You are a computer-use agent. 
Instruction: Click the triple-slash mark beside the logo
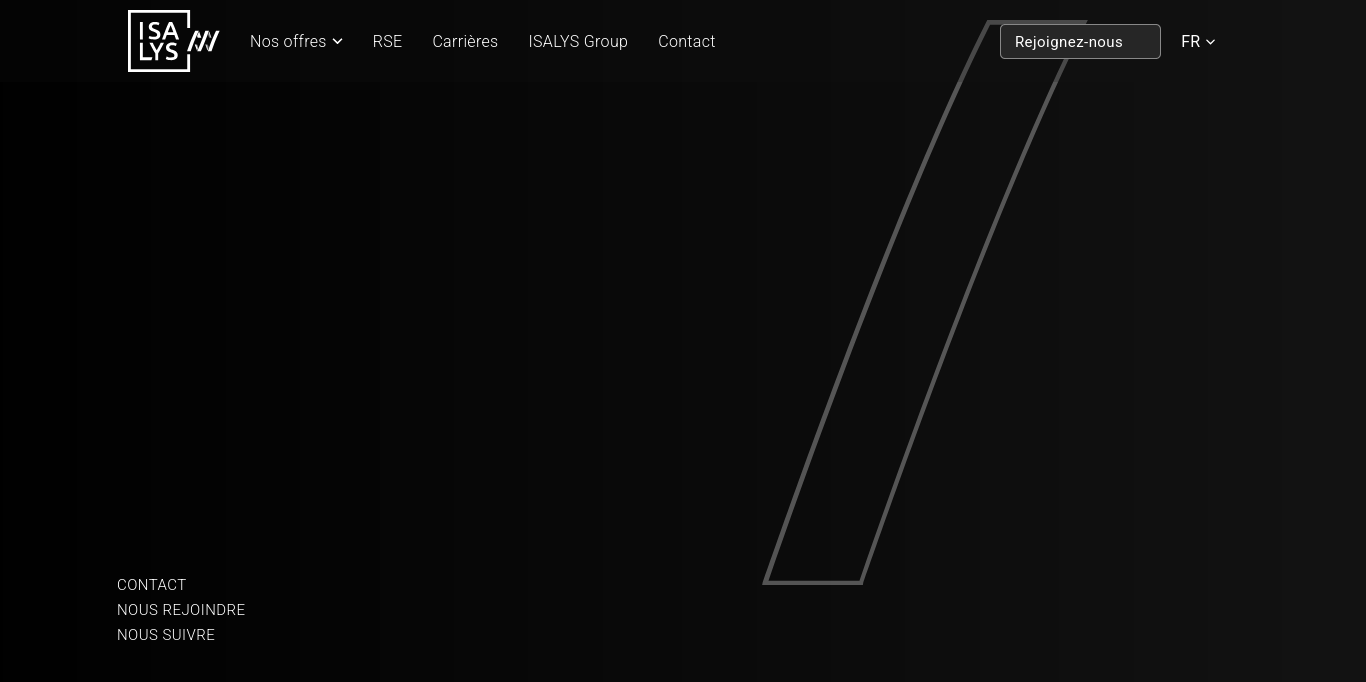pyautogui.click(x=204, y=41)
